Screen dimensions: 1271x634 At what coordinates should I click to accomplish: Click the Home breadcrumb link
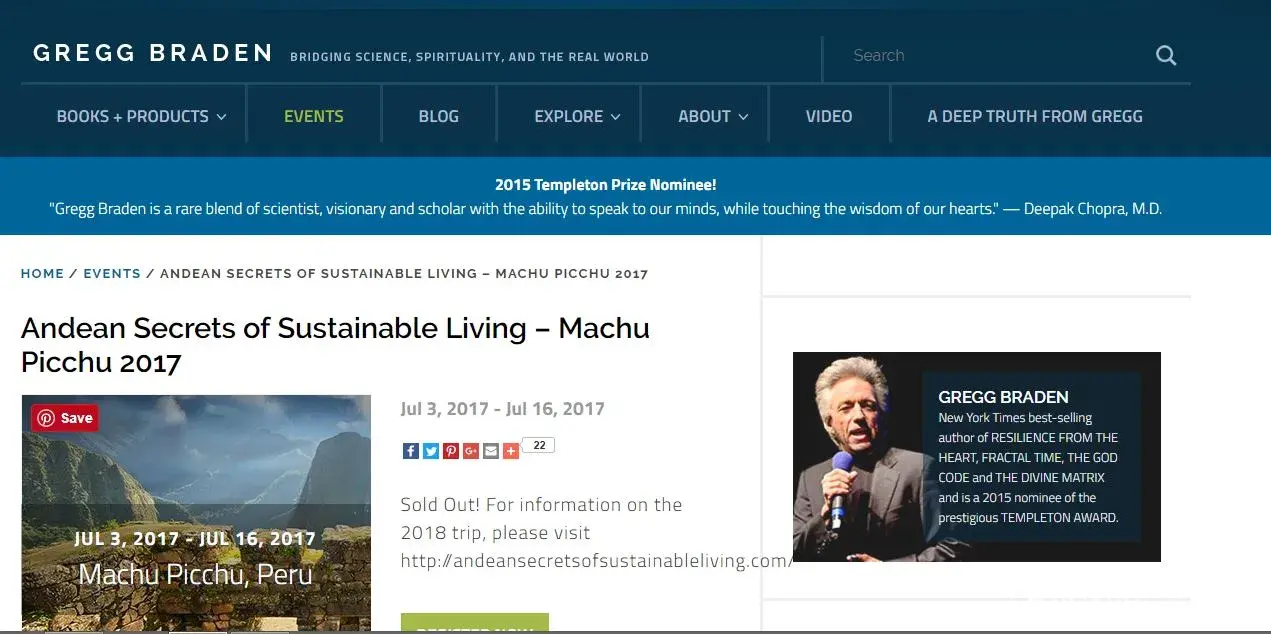coord(42,273)
